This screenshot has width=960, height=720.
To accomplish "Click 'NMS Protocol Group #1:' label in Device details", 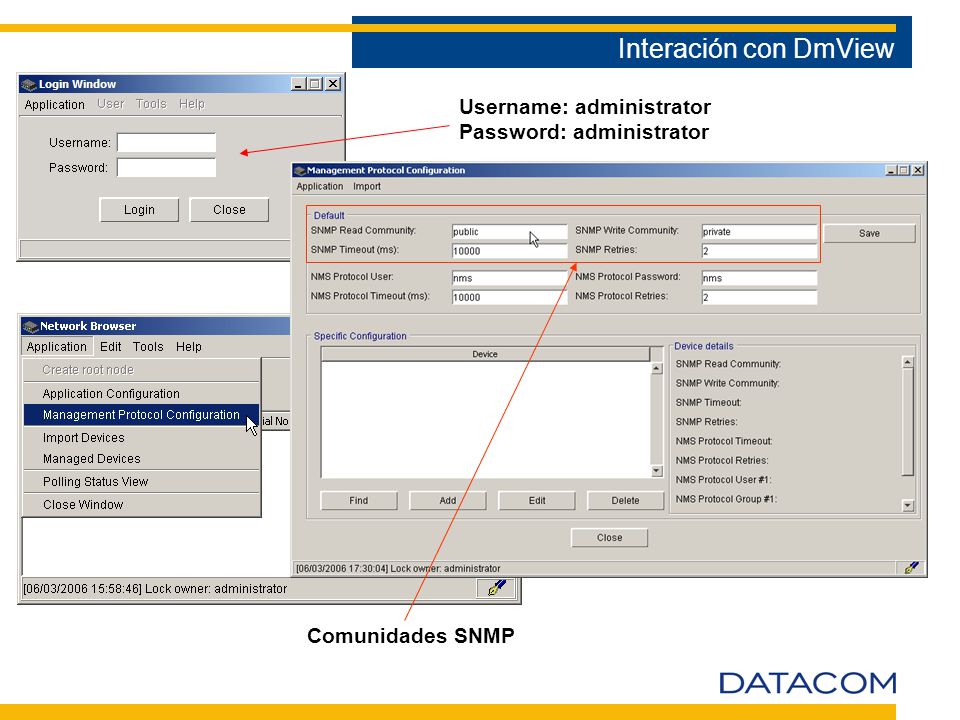I will (726, 499).
